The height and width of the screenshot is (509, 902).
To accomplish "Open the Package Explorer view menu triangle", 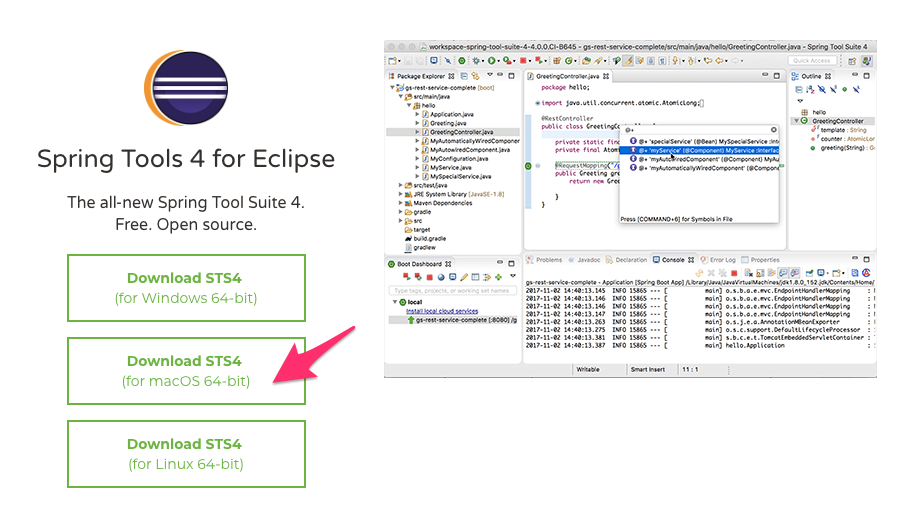I will pos(490,74).
